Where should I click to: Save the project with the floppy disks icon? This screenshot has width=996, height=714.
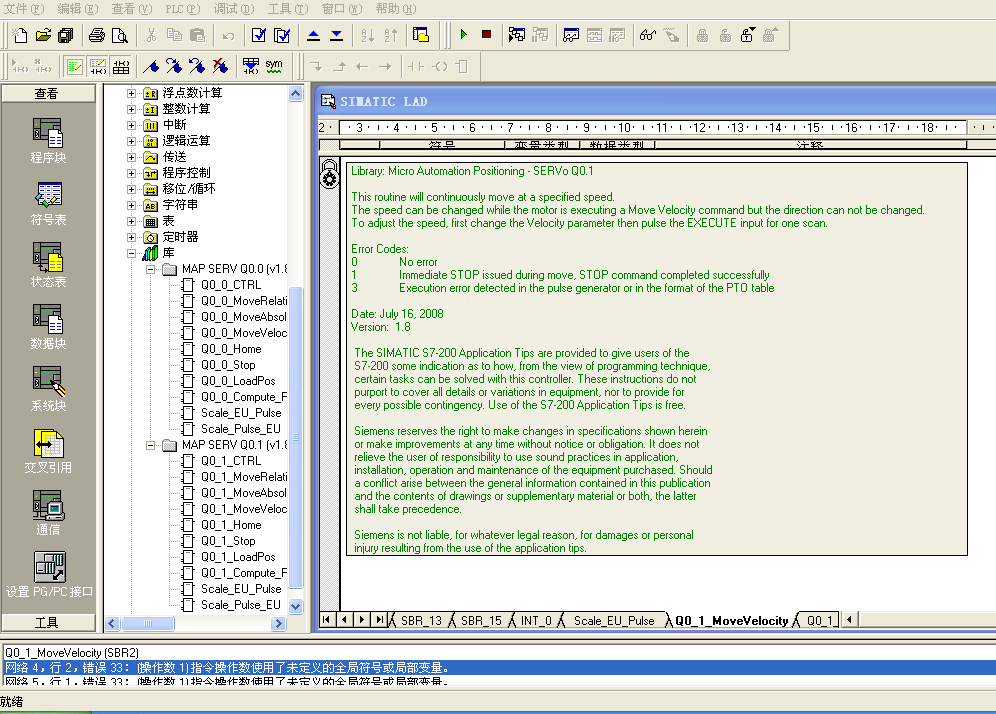click(65, 36)
